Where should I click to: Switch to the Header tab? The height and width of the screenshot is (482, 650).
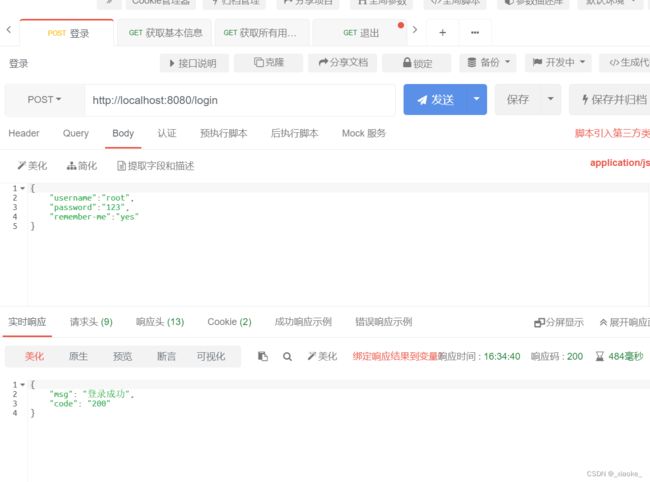coord(24,133)
